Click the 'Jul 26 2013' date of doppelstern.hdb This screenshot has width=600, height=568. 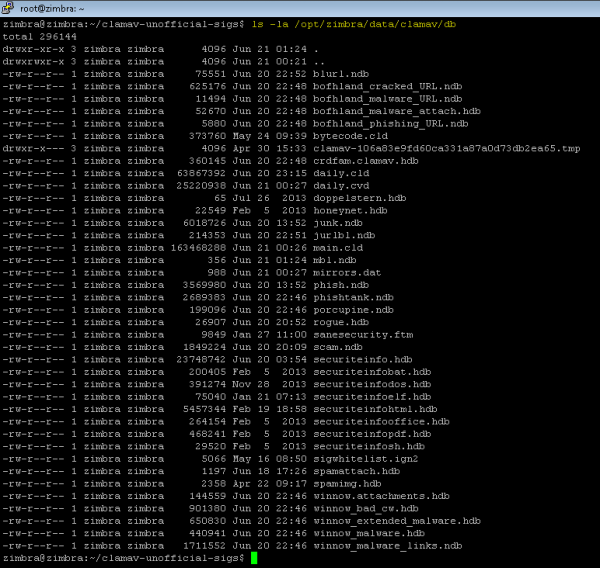pos(270,198)
